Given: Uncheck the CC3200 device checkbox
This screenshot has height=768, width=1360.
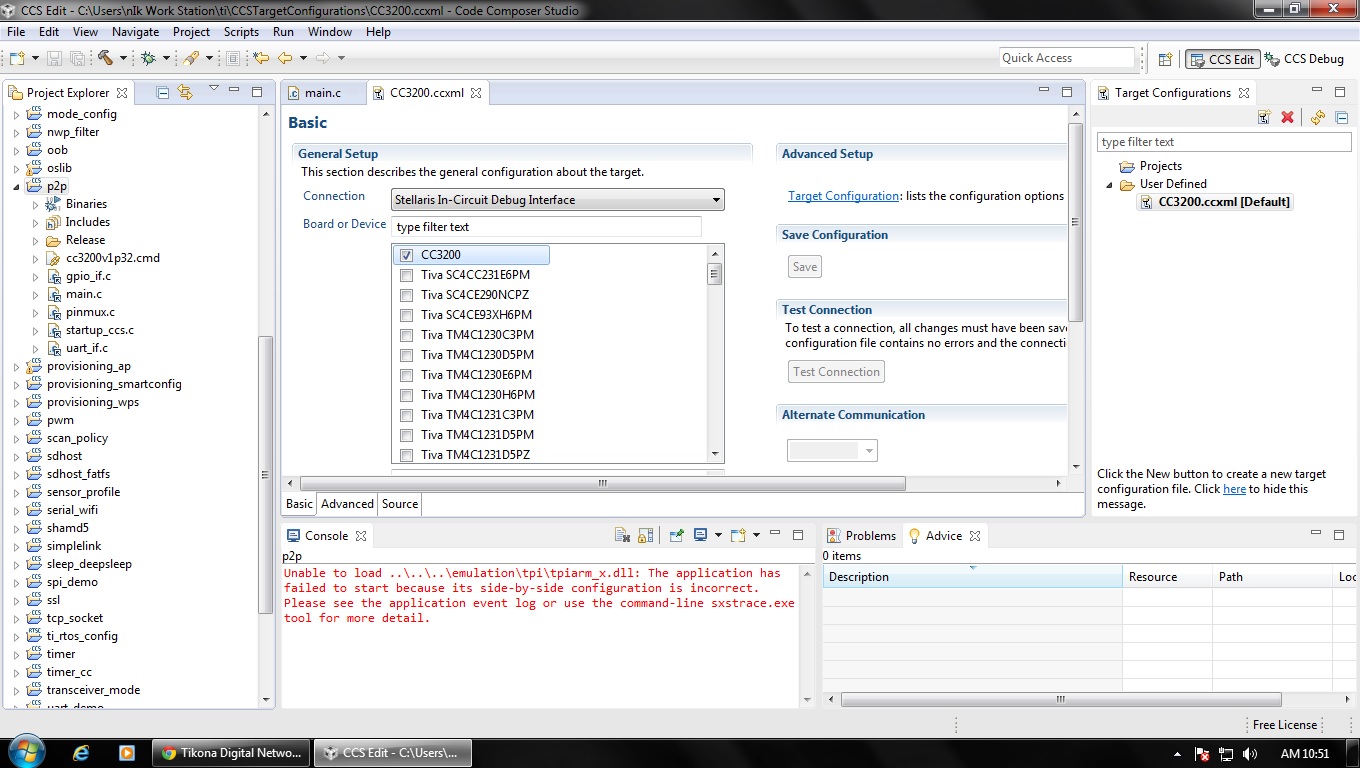Looking at the screenshot, I should [x=406, y=255].
